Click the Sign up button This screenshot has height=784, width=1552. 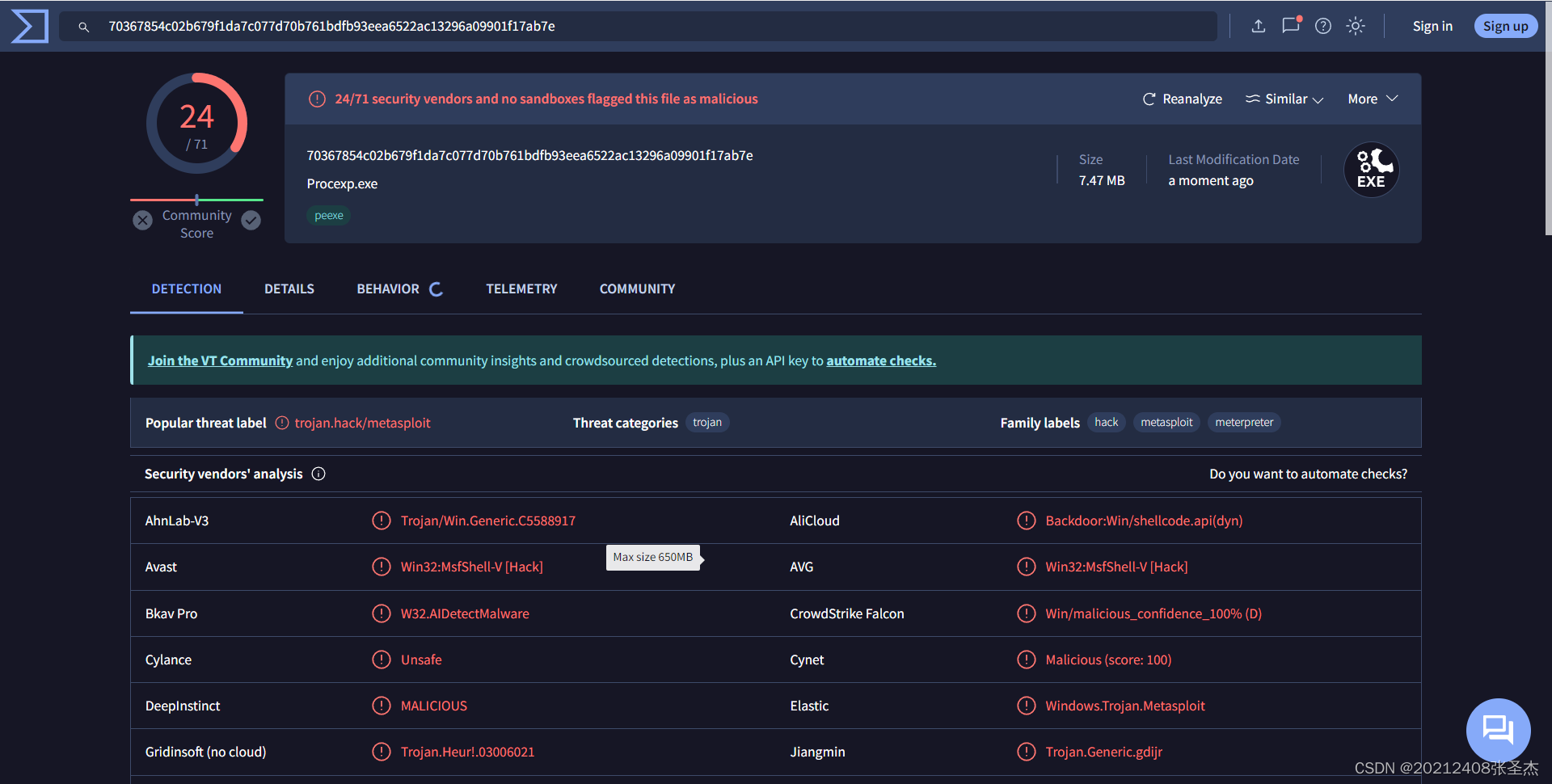1505,26
